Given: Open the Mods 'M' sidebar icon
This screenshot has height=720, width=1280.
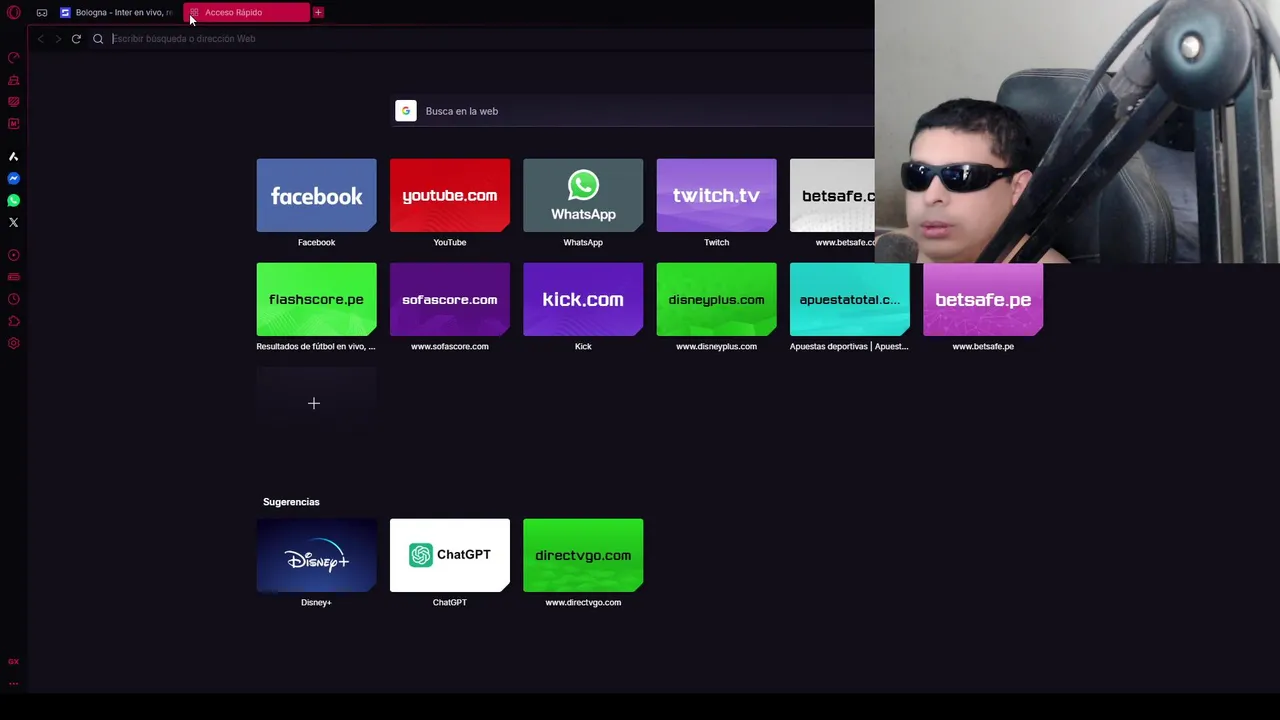Looking at the screenshot, I should click(14, 124).
